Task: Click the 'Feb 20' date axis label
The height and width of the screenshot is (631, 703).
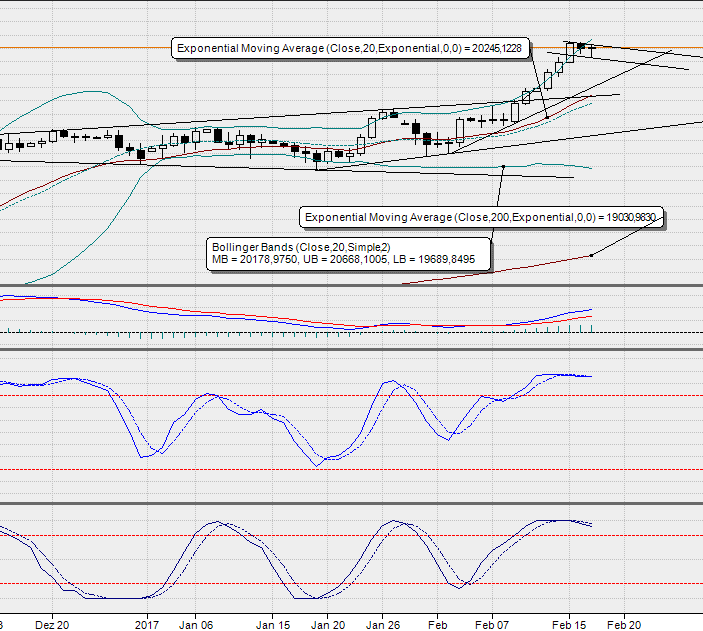Action: pyautogui.click(x=624, y=625)
